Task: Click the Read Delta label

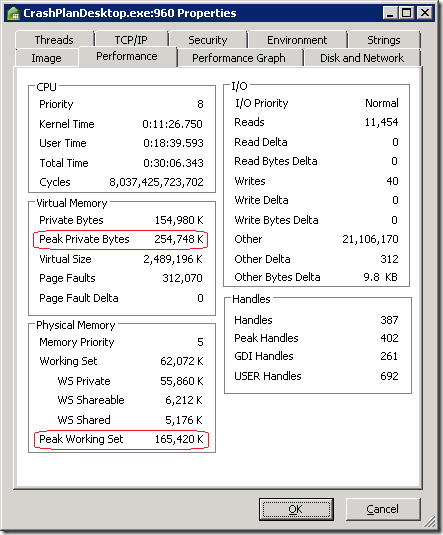Action: 261,142
